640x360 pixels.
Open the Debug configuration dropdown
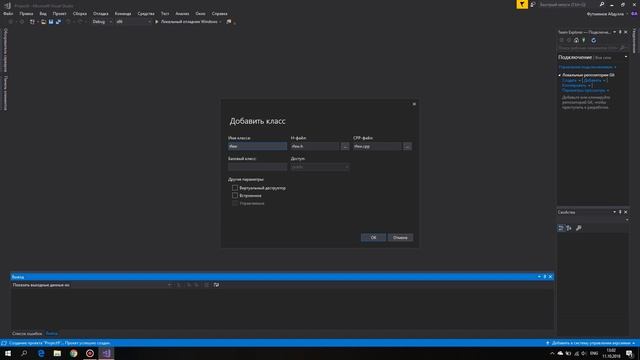pyautogui.click(x=102, y=22)
